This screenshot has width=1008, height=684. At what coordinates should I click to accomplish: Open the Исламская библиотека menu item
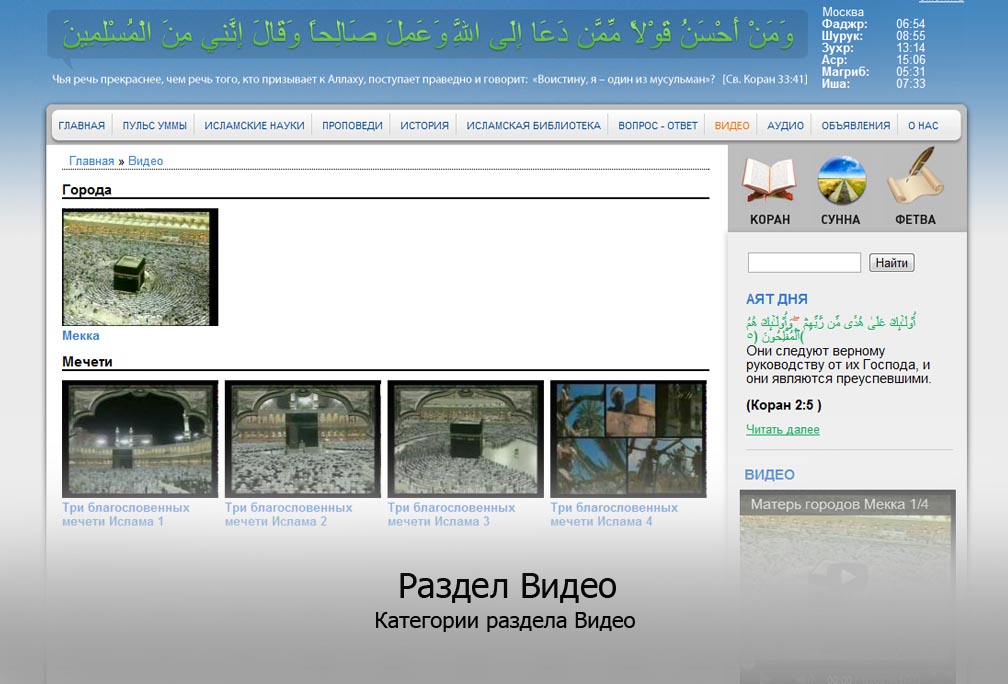coord(534,125)
